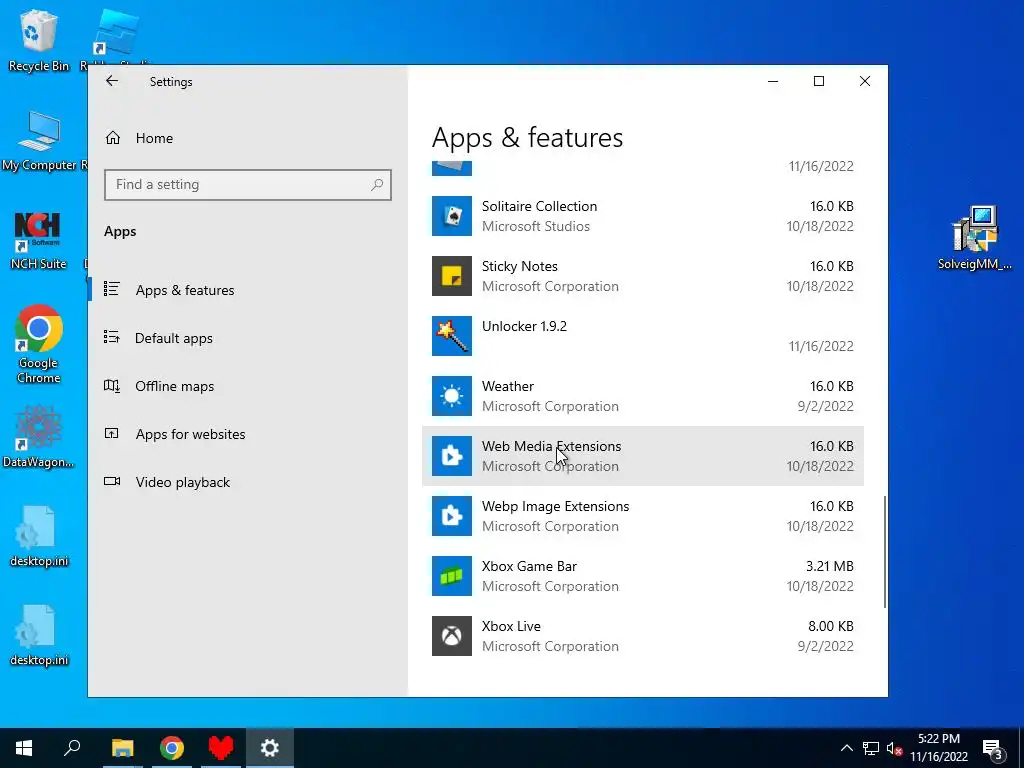The image size is (1024, 768).
Task: Click the Settings gear on the taskbar
Action: click(x=270, y=748)
